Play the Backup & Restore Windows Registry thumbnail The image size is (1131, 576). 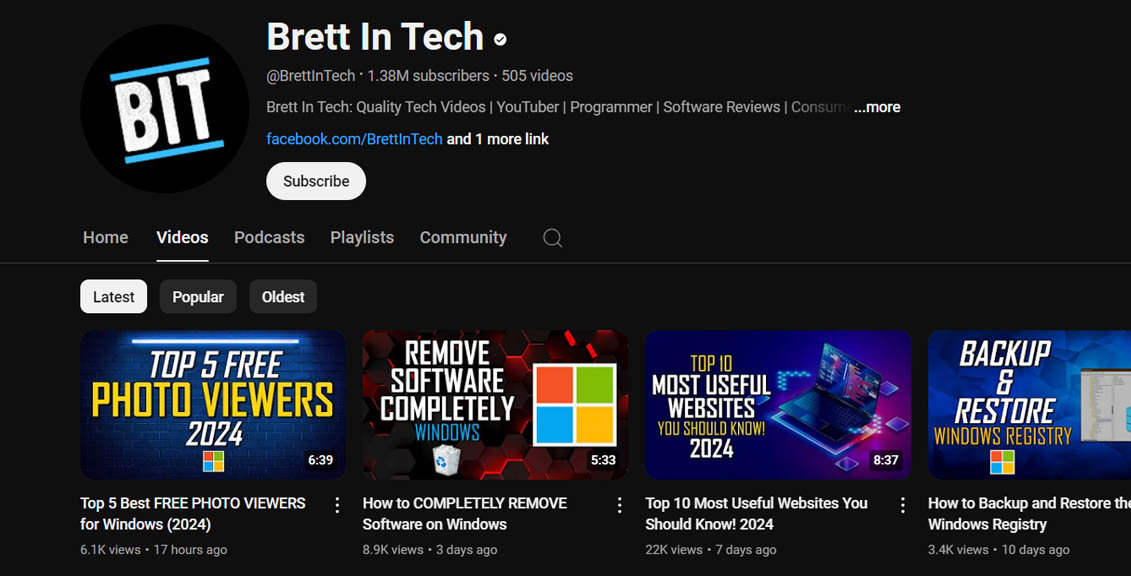(1029, 405)
